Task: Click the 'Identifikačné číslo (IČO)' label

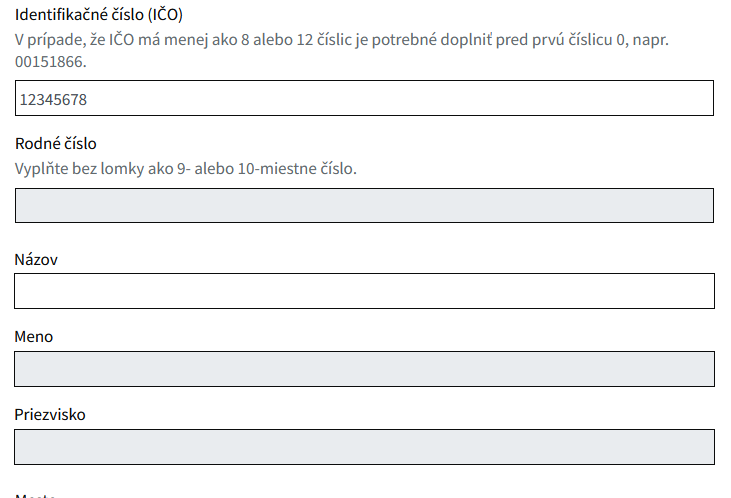Action: (x=98, y=15)
